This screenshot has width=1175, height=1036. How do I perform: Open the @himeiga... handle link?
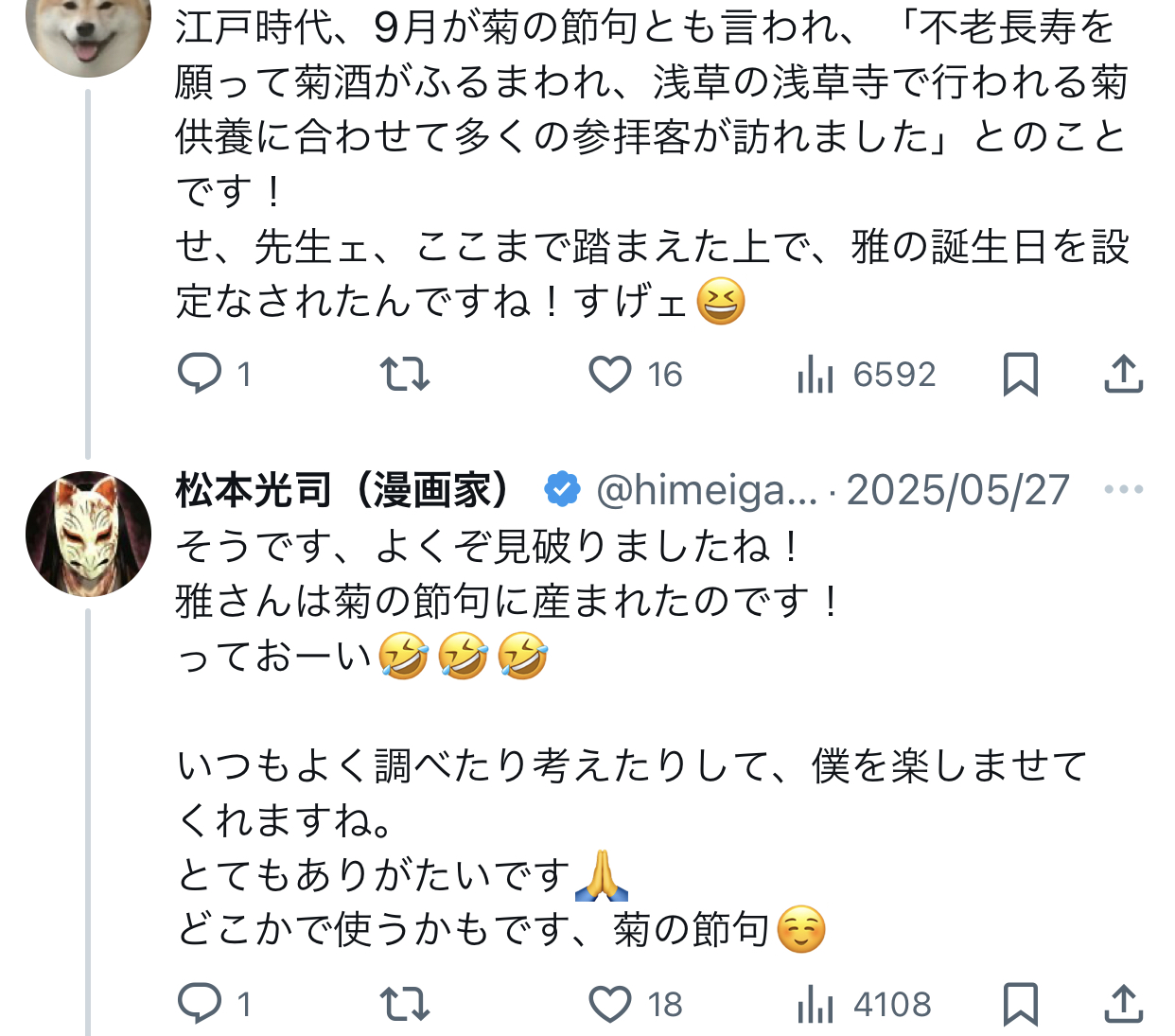pyautogui.click(x=706, y=490)
